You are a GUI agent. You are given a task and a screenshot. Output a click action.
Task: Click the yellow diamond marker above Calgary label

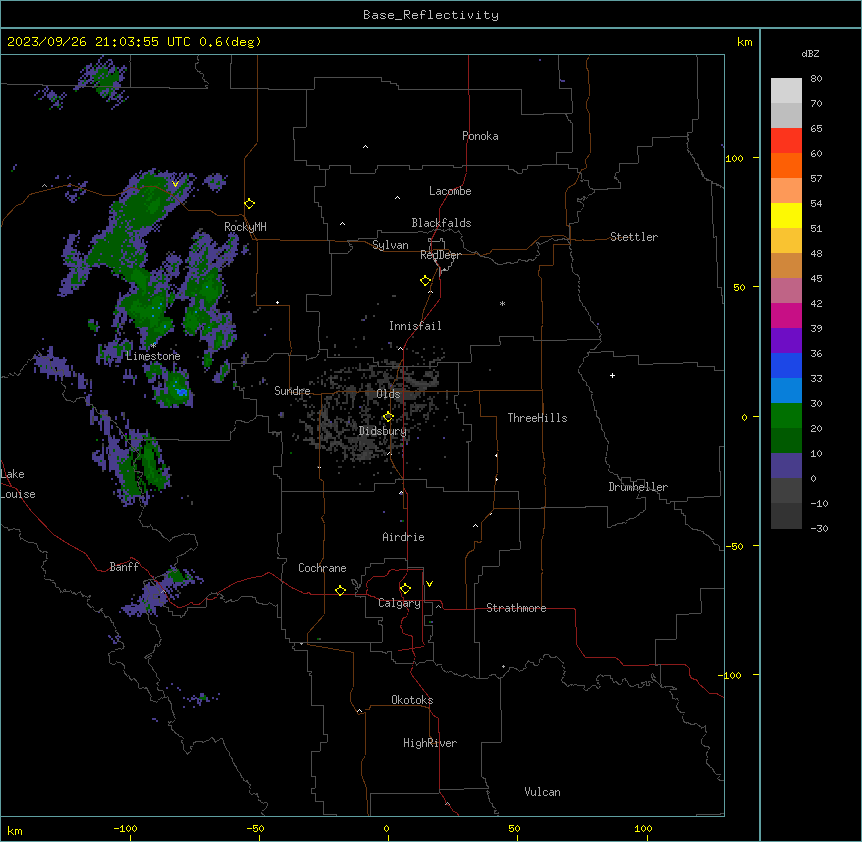406,589
